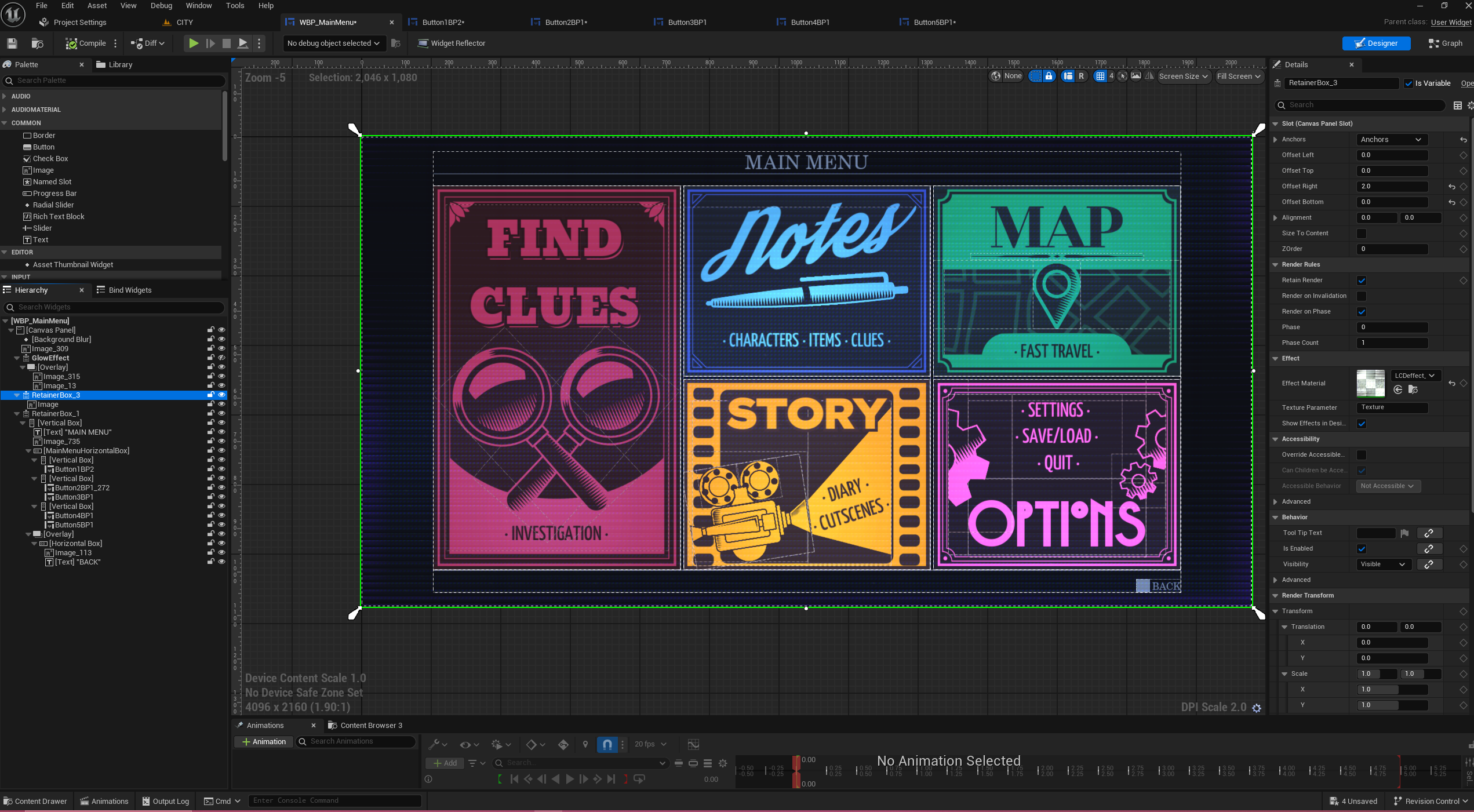This screenshot has width=1474, height=812.
Task: Open Widget Reflector tool
Action: point(452,43)
